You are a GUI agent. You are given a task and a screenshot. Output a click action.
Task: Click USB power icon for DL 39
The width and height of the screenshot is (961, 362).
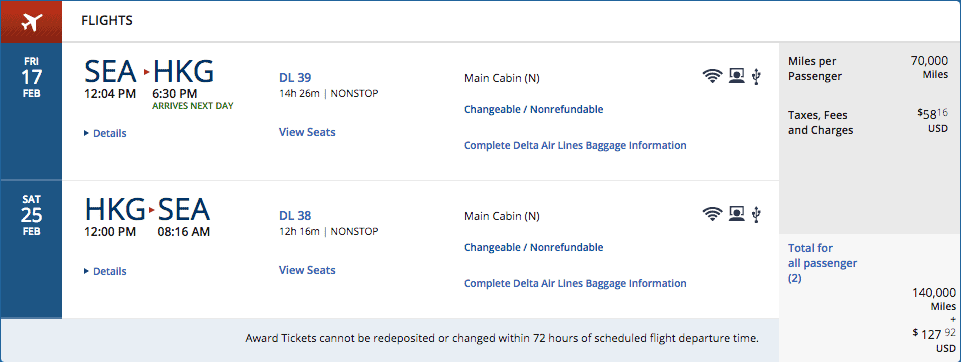click(x=756, y=76)
